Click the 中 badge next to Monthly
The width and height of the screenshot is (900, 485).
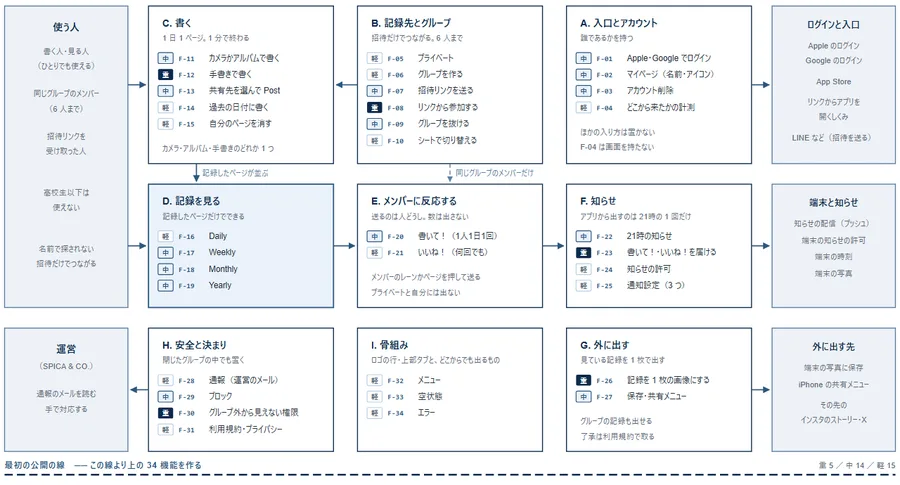coord(165,269)
